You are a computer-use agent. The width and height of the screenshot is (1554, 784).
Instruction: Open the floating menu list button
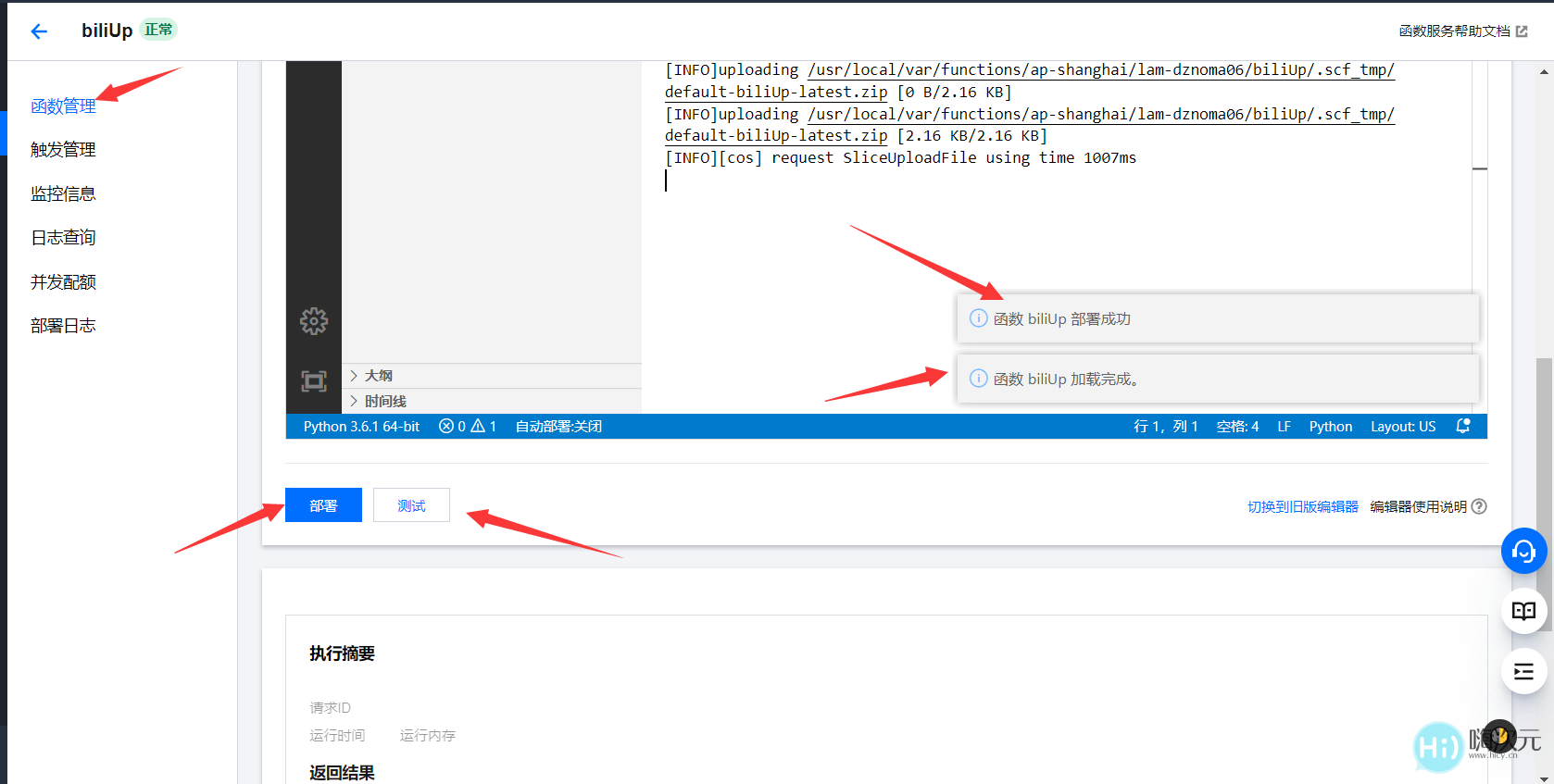pos(1523,671)
